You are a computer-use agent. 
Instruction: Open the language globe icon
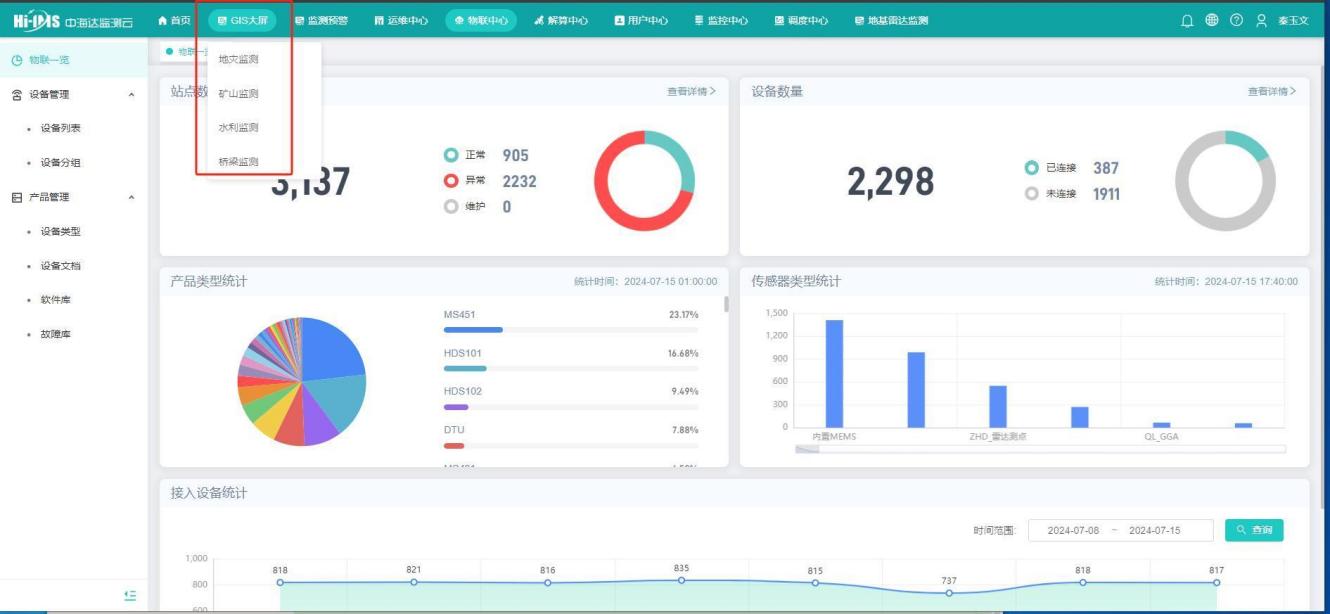(1212, 20)
